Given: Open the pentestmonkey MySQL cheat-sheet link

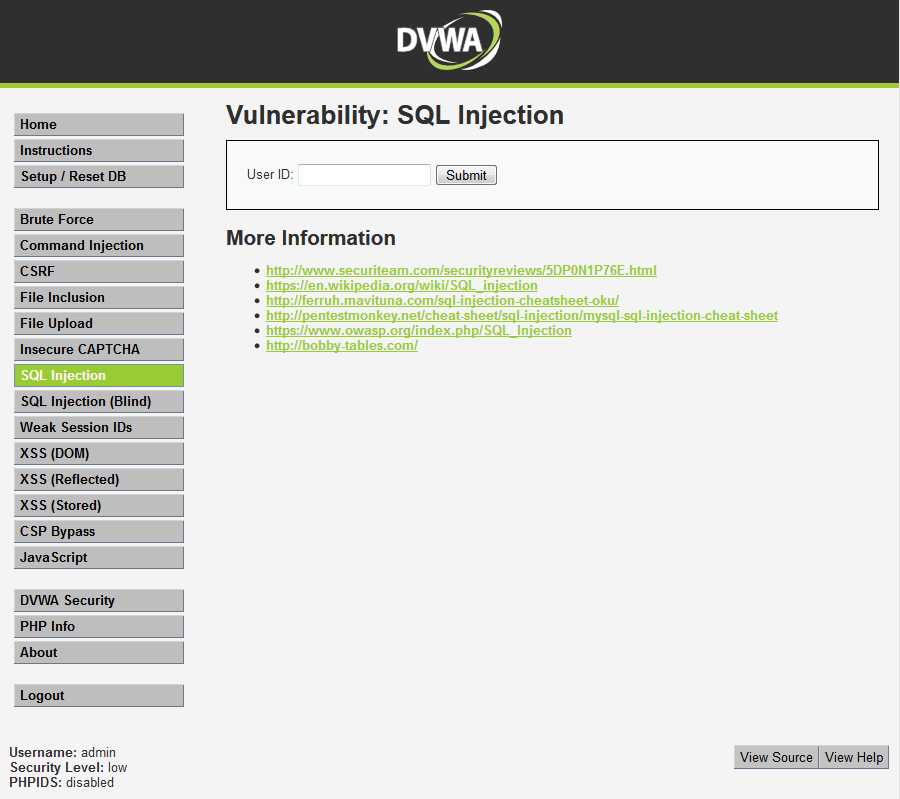Looking at the screenshot, I should coord(522,315).
